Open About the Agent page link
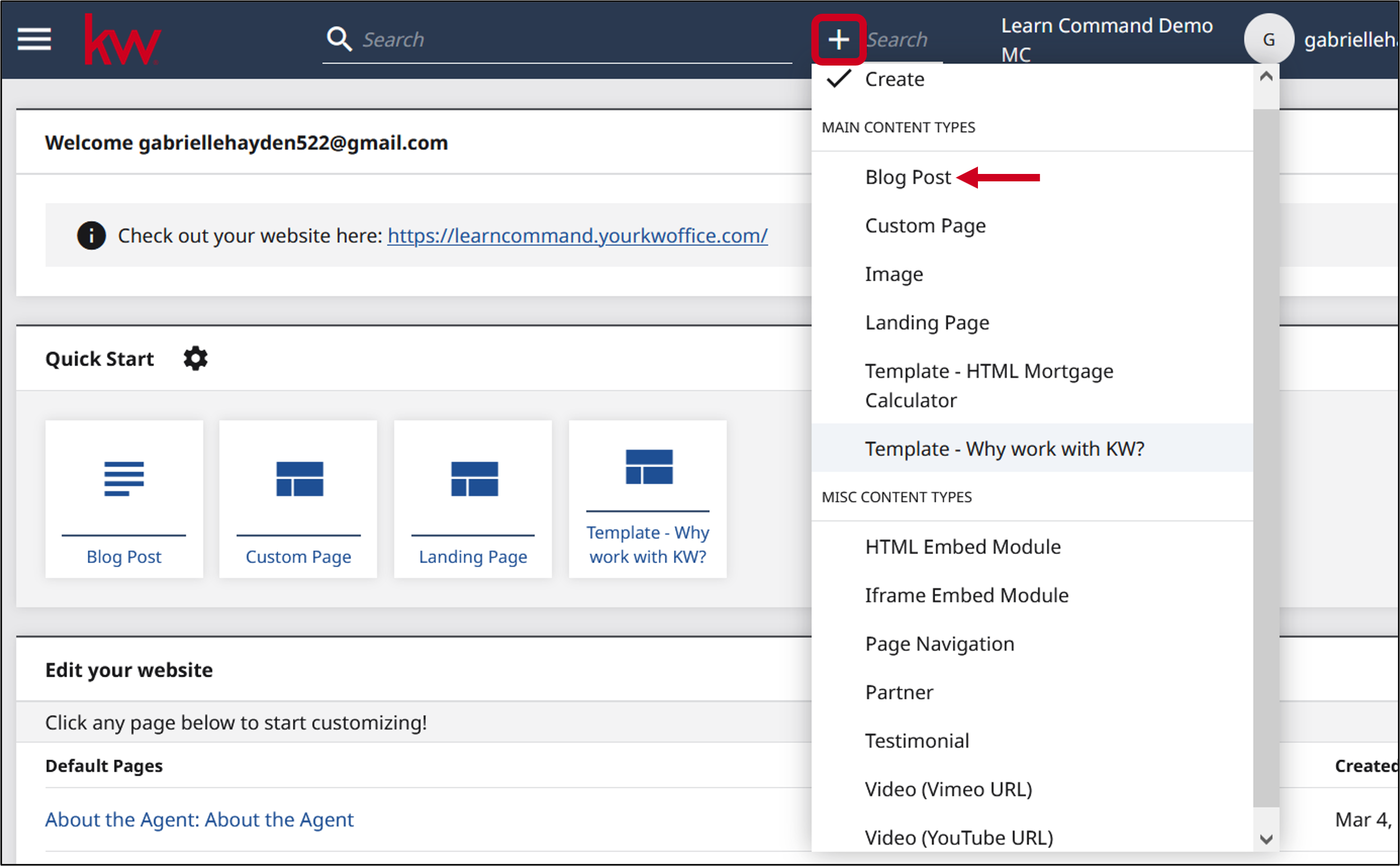The width and height of the screenshot is (1400, 866). [x=199, y=819]
